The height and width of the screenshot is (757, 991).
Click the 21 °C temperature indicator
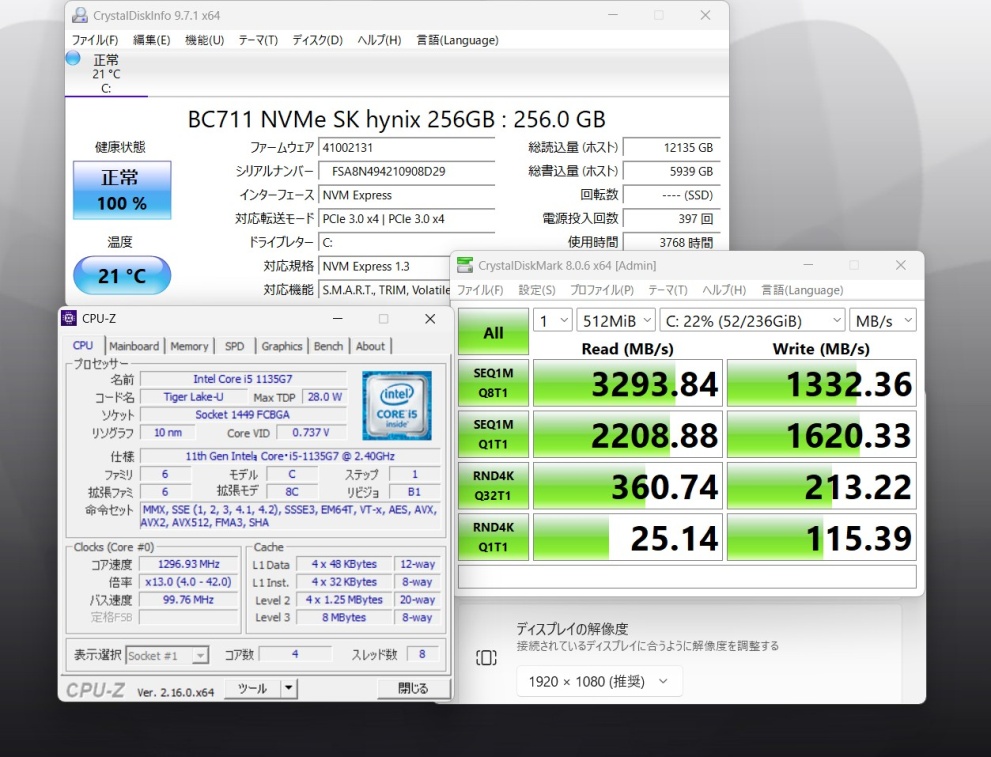tap(122, 276)
